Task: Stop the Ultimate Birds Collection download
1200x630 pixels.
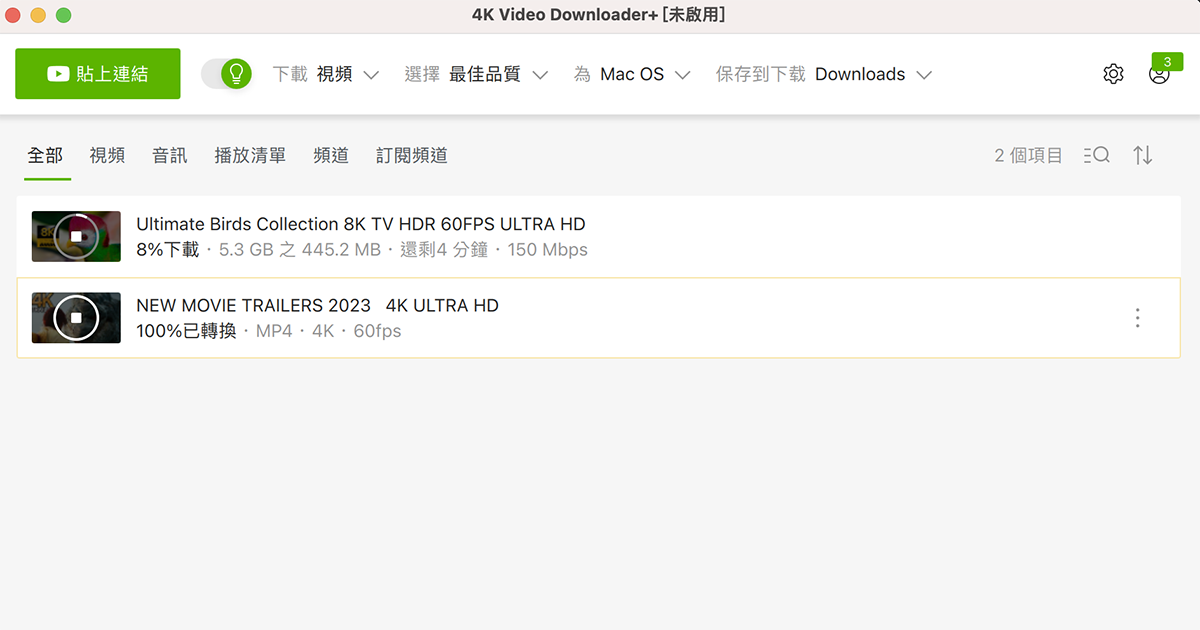Action: pyautogui.click(x=76, y=236)
